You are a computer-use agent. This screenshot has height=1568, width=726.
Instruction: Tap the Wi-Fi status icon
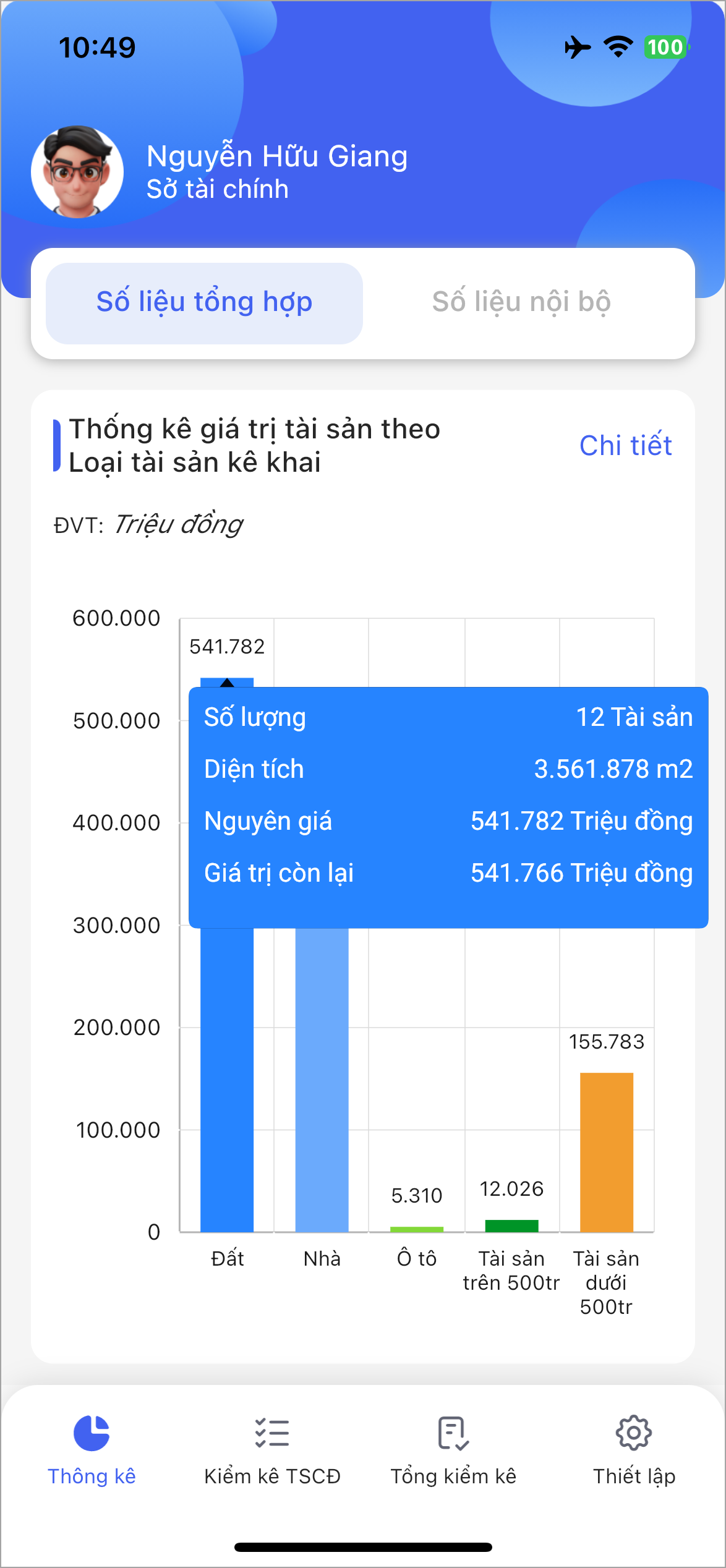[618, 47]
